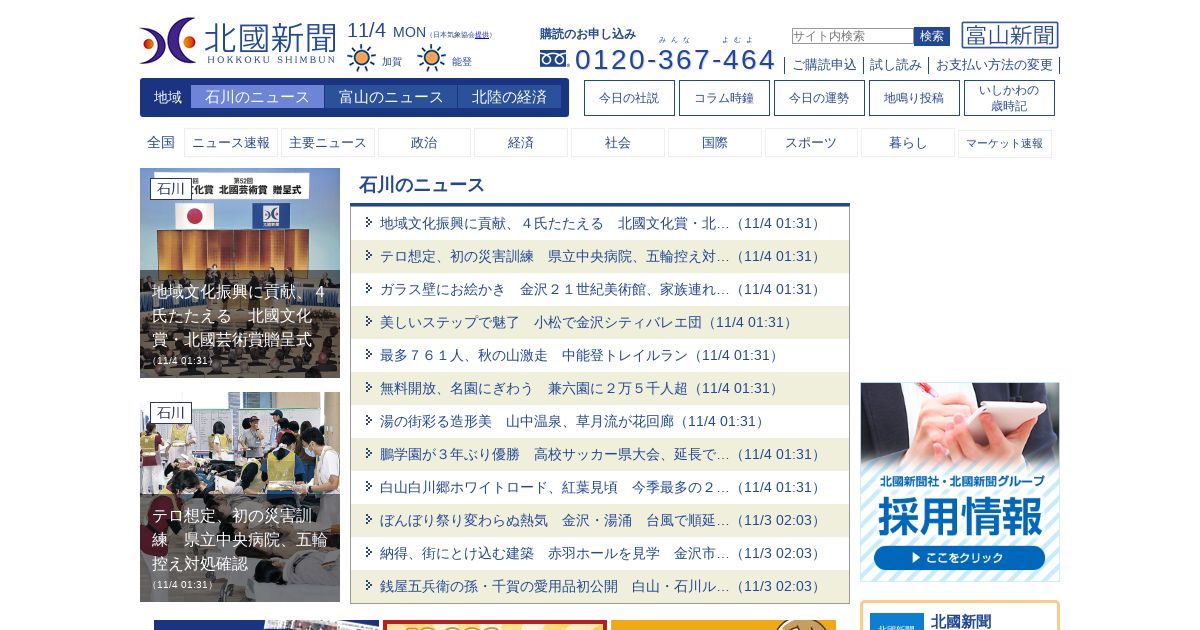The height and width of the screenshot is (630, 1200).
Task: Click the Noto sunny weather icon
Action: 431,59
